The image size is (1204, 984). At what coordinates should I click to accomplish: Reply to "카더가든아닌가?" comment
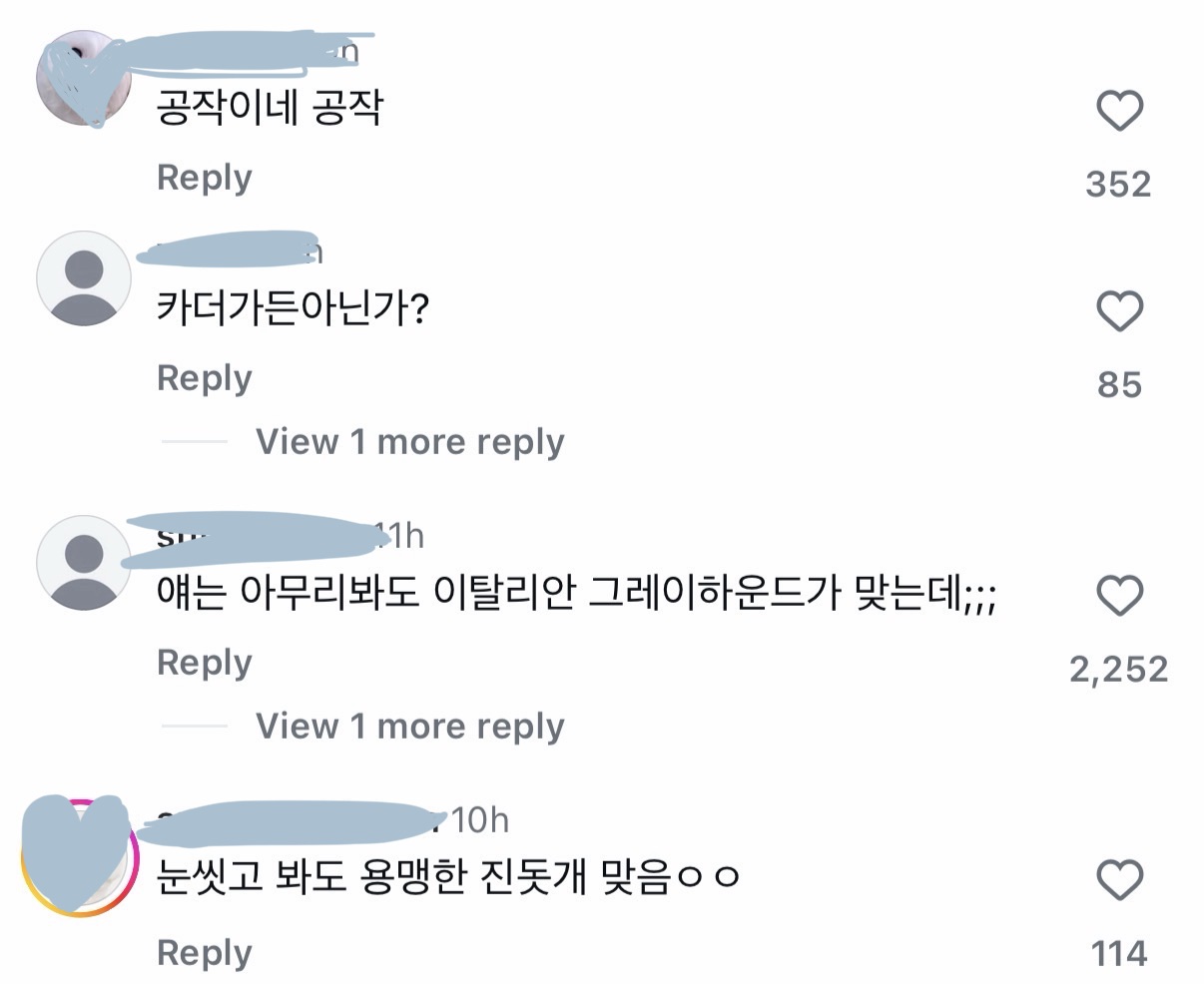coord(205,379)
